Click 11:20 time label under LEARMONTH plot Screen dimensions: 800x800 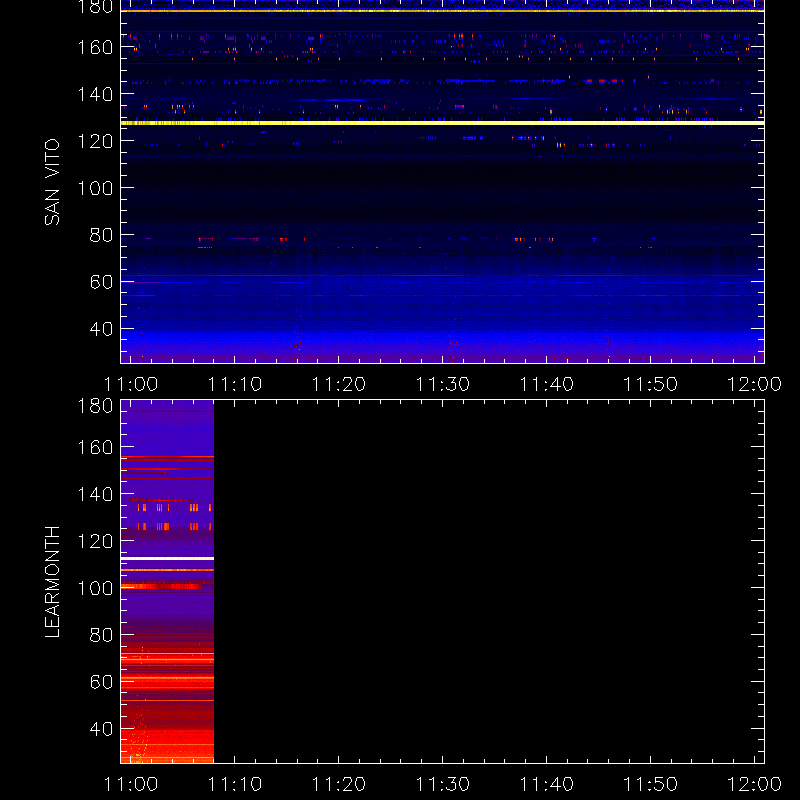click(x=339, y=784)
